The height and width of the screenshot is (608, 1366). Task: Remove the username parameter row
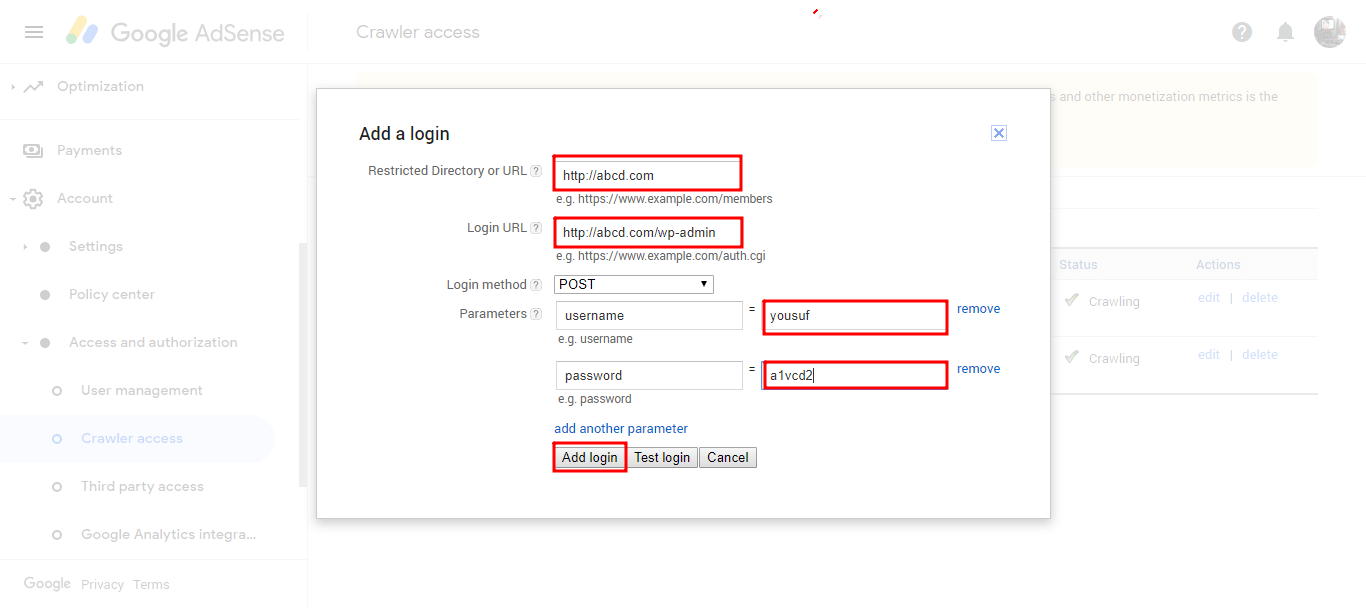pos(978,309)
